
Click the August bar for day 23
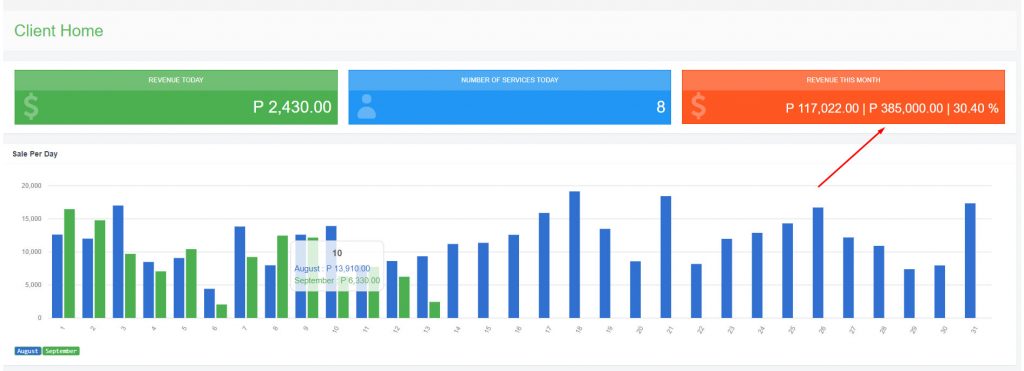click(x=727, y=279)
